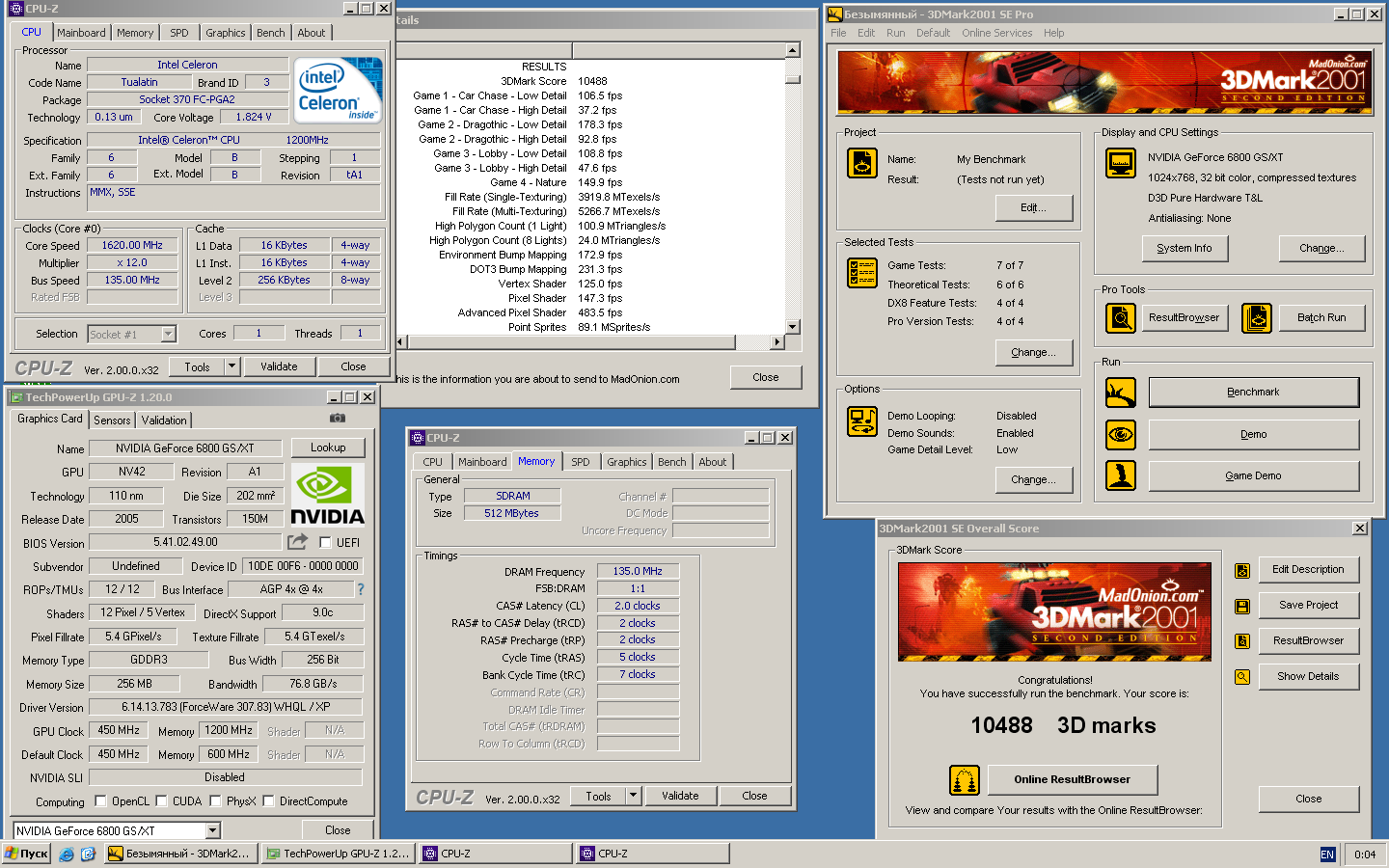Open the Mainboard tab in top CPU-Z
The height and width of the screenshot is (868, 1389).
(81, 33)
